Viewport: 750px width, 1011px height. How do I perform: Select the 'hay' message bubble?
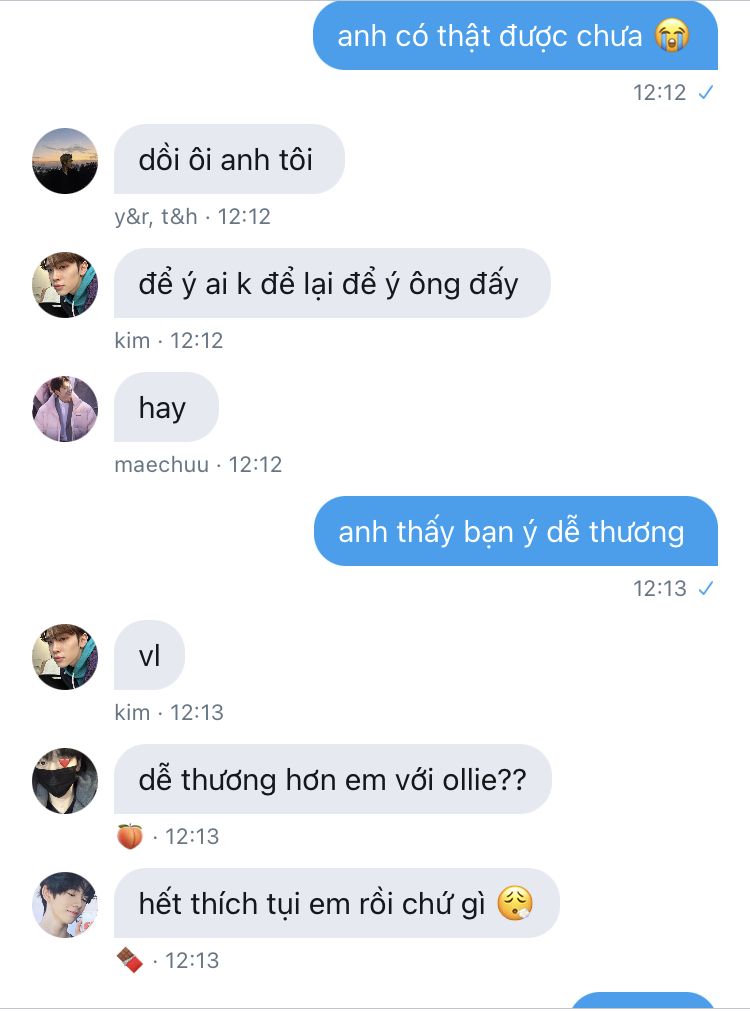tap(166, 407)
